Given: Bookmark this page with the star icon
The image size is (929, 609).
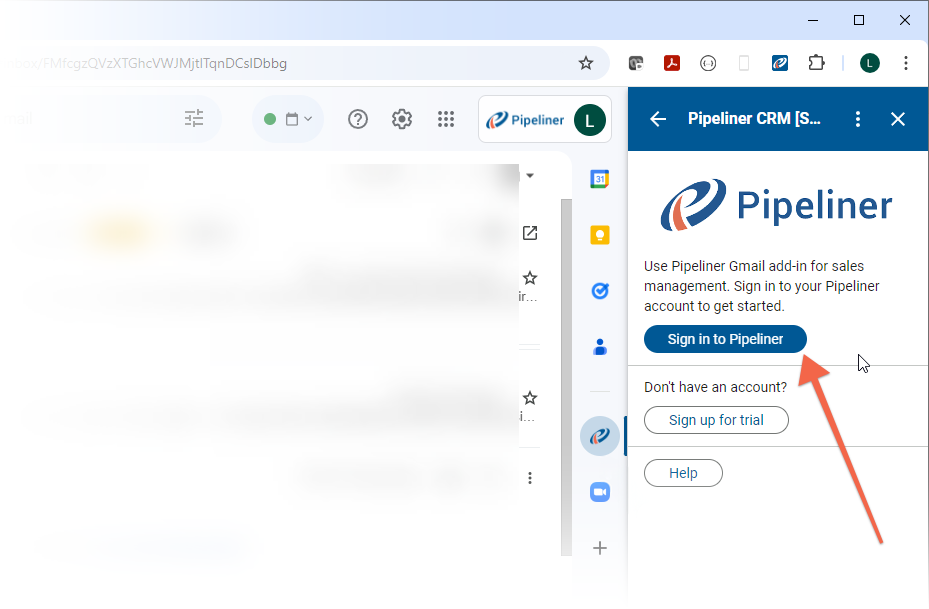Looking at the screenshot, I should click(585, 63).
